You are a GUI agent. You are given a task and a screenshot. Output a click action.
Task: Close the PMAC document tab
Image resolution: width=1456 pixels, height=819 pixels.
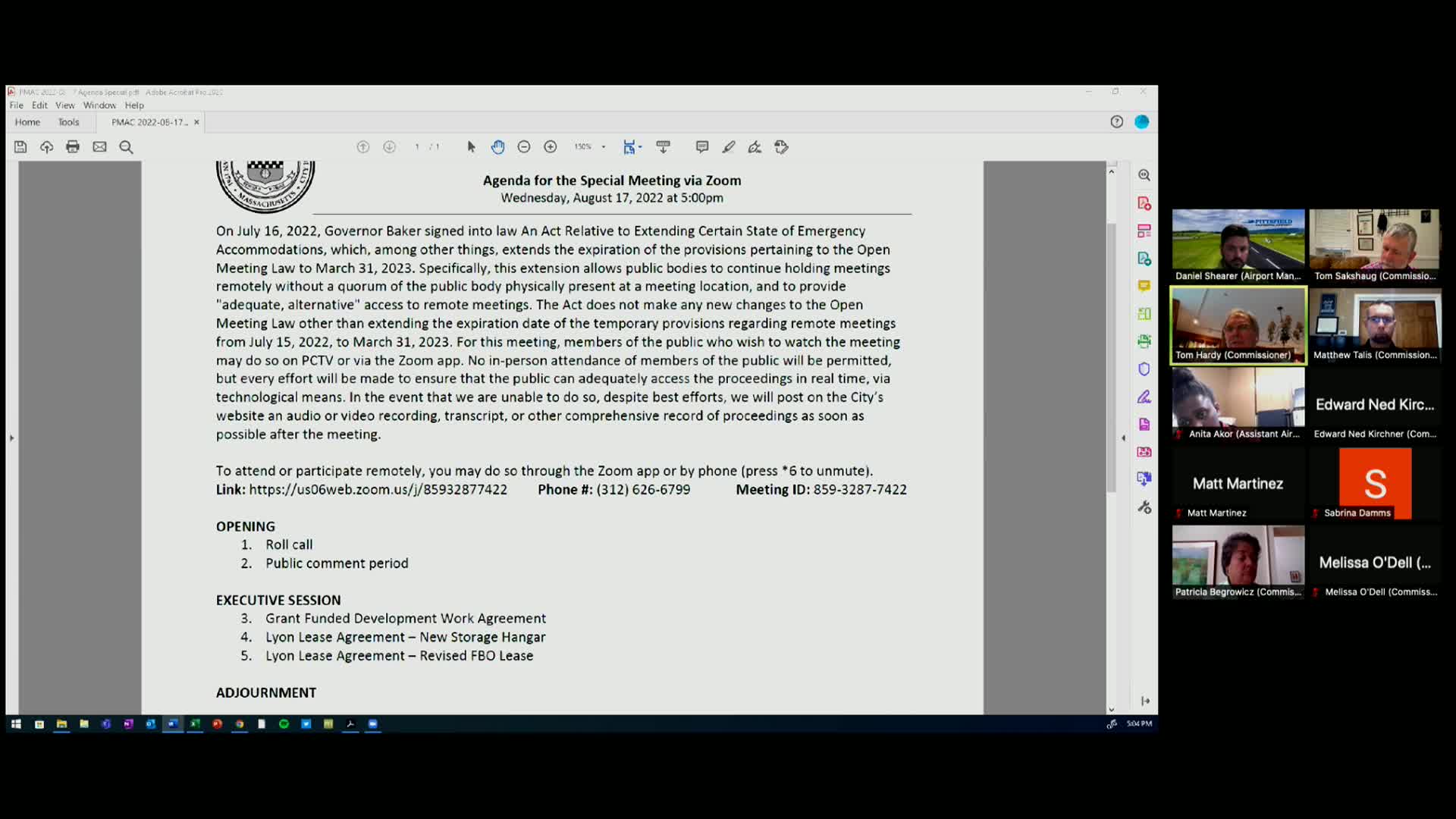(196, 122)
